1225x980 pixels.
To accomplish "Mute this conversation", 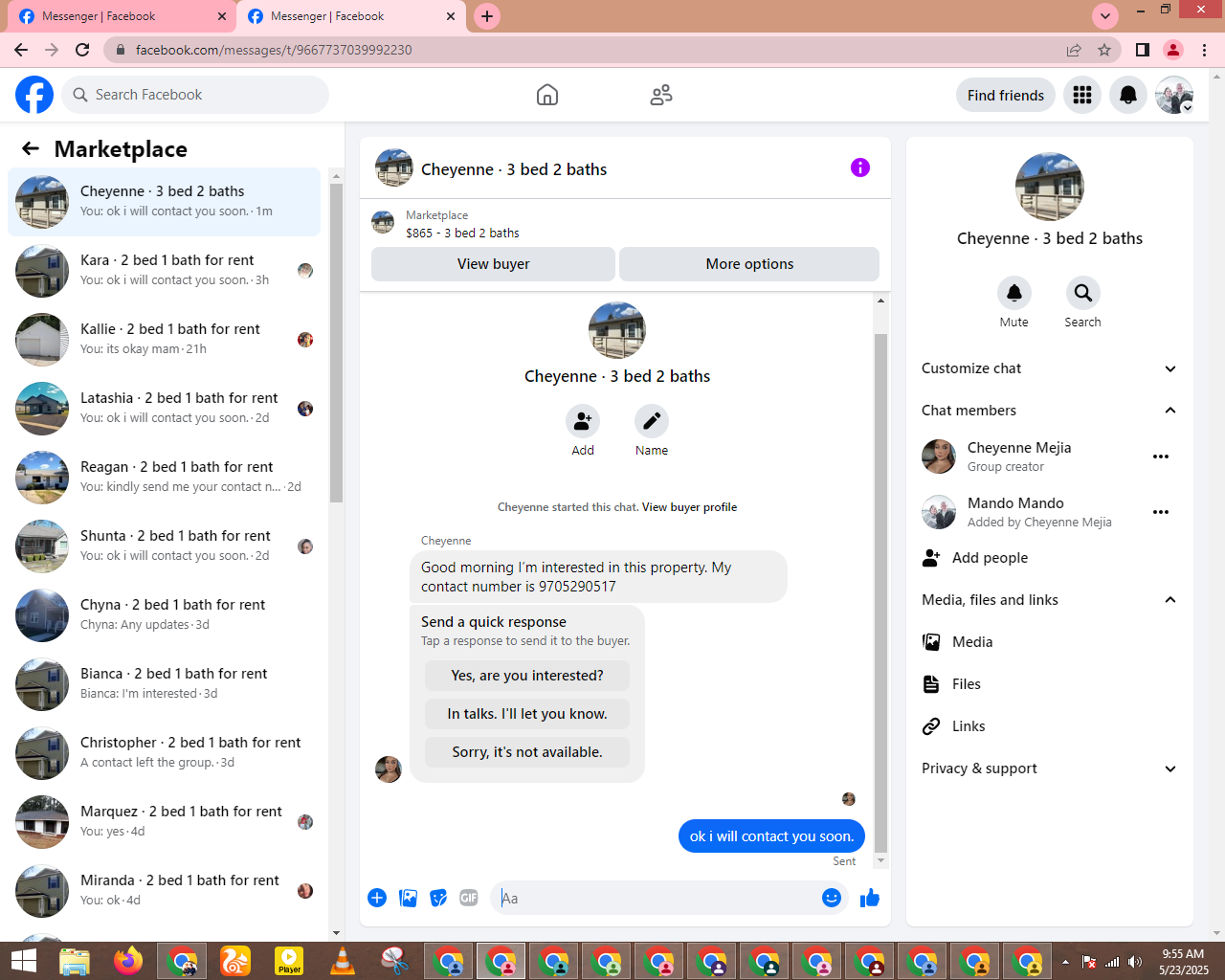I will pos(1013,293).
